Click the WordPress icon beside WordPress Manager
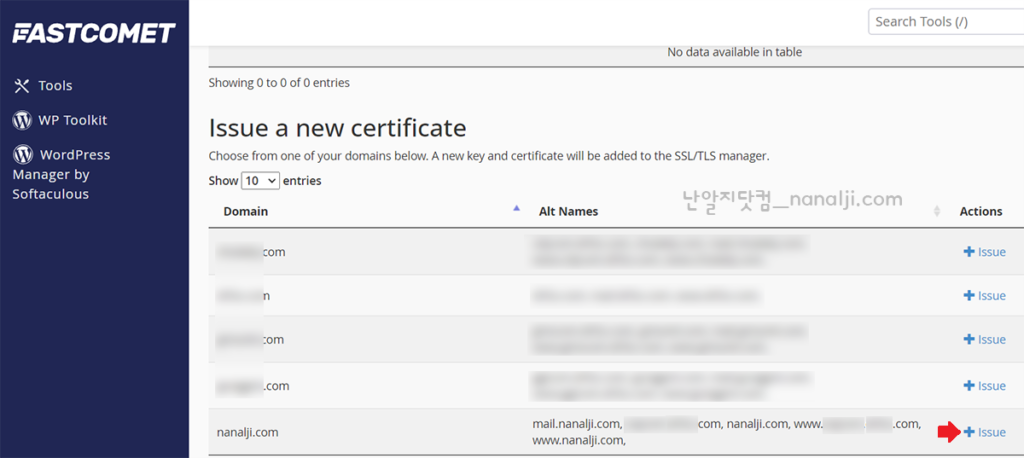 coord(22,155)
